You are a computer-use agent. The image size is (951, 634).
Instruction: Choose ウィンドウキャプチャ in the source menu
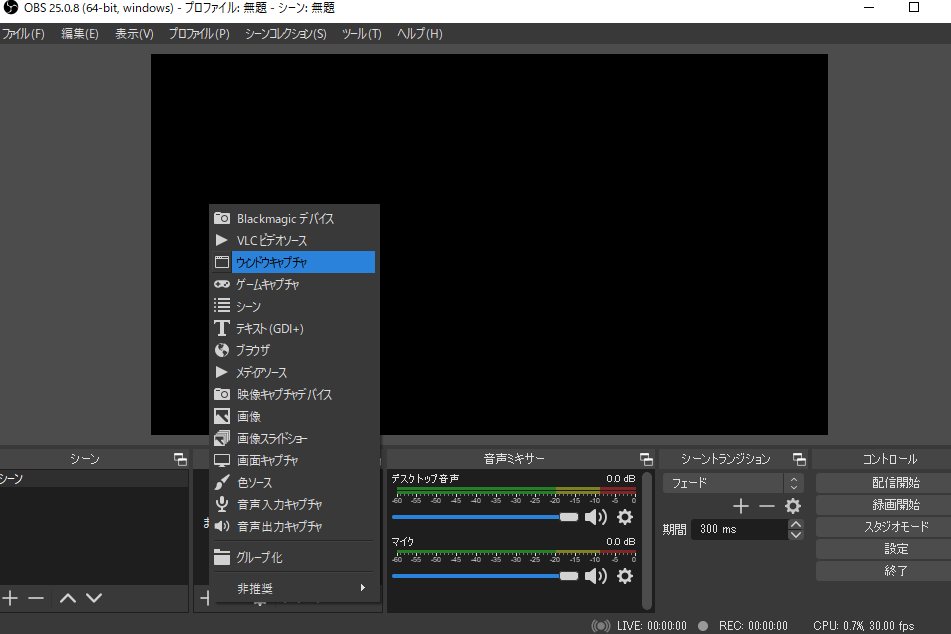pyautogui.click(x=294, y=262)
